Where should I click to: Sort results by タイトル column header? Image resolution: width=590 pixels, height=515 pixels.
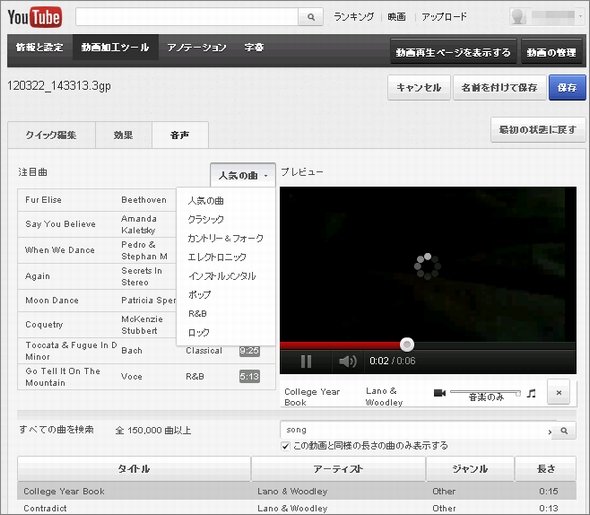pyautogui.click(x=134, y=469)
